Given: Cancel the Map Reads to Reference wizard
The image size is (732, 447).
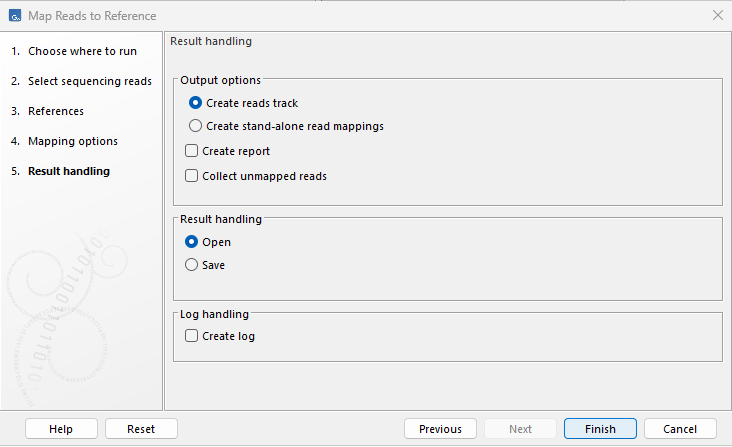Looking at the screenshot, I should (680, 428).
